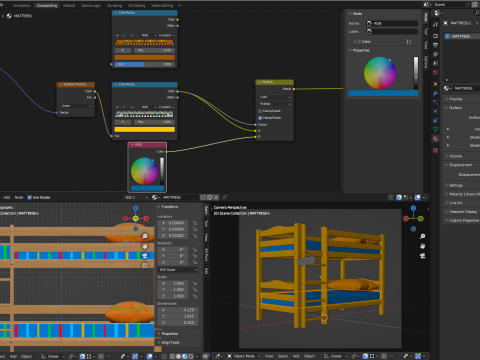Open the Game Logic workspace tab
The height and width of the screenshot is (360, 480).
pyautogui.click(x=91, y=5)
